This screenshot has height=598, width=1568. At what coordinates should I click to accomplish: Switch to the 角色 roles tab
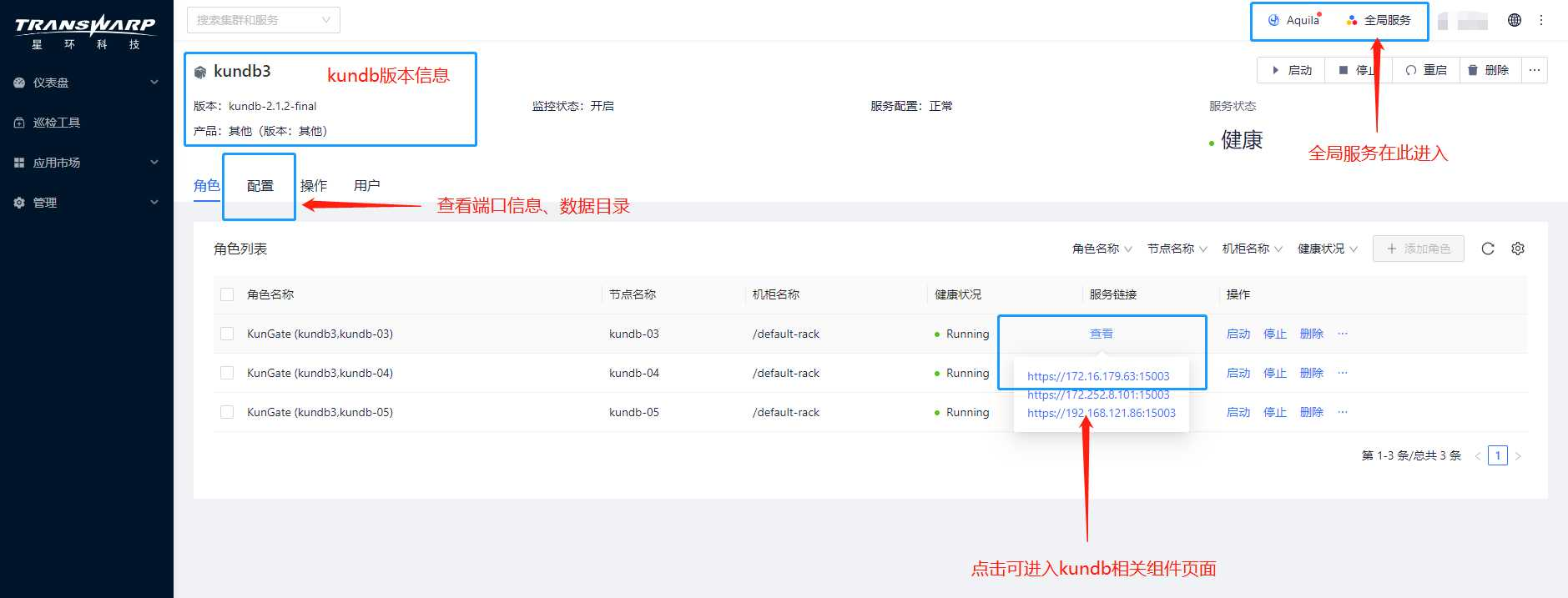(207, 185)
